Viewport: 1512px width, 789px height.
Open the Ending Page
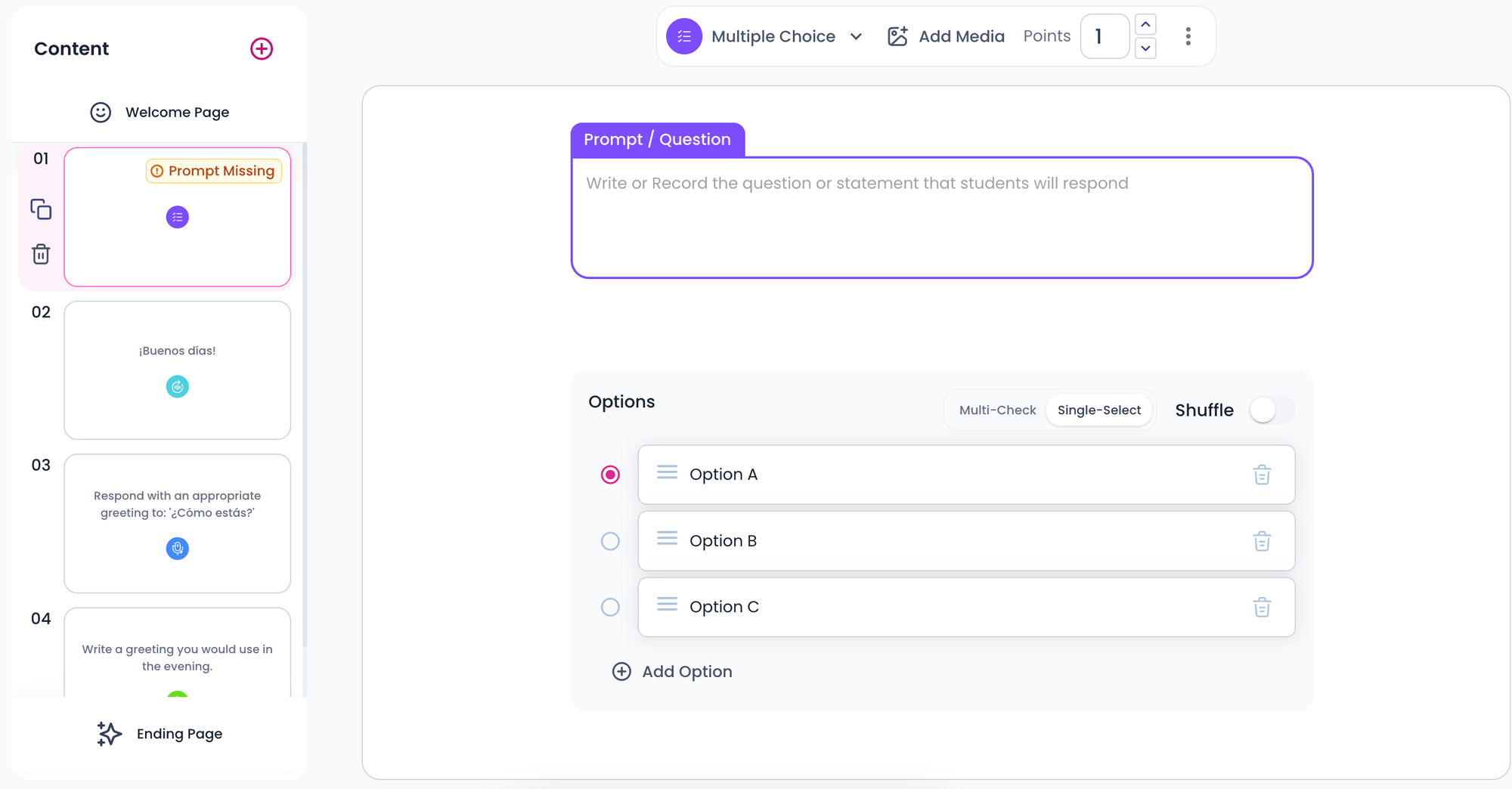coord(160,734)
